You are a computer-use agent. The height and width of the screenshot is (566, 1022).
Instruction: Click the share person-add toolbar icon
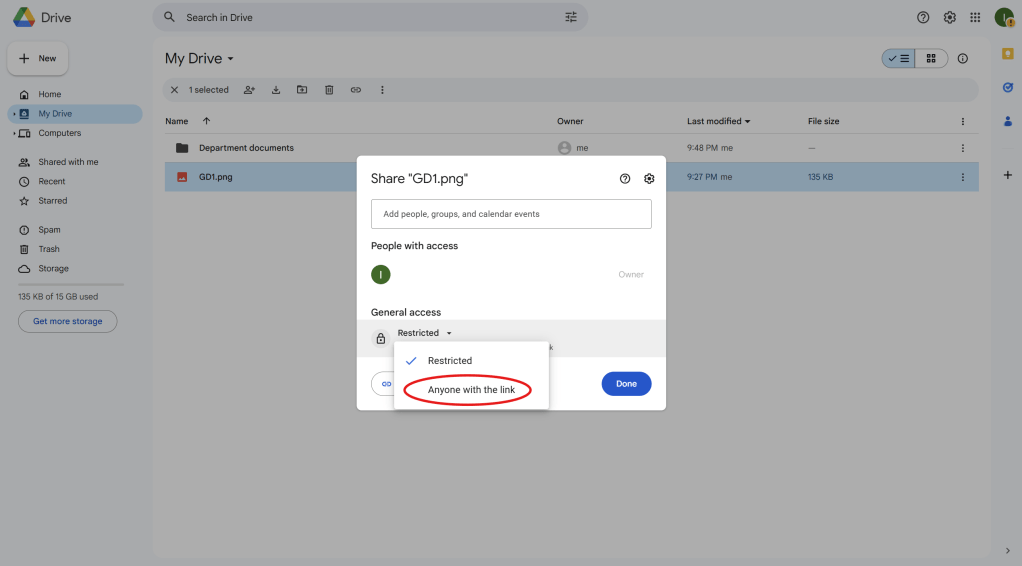[249, 90]
